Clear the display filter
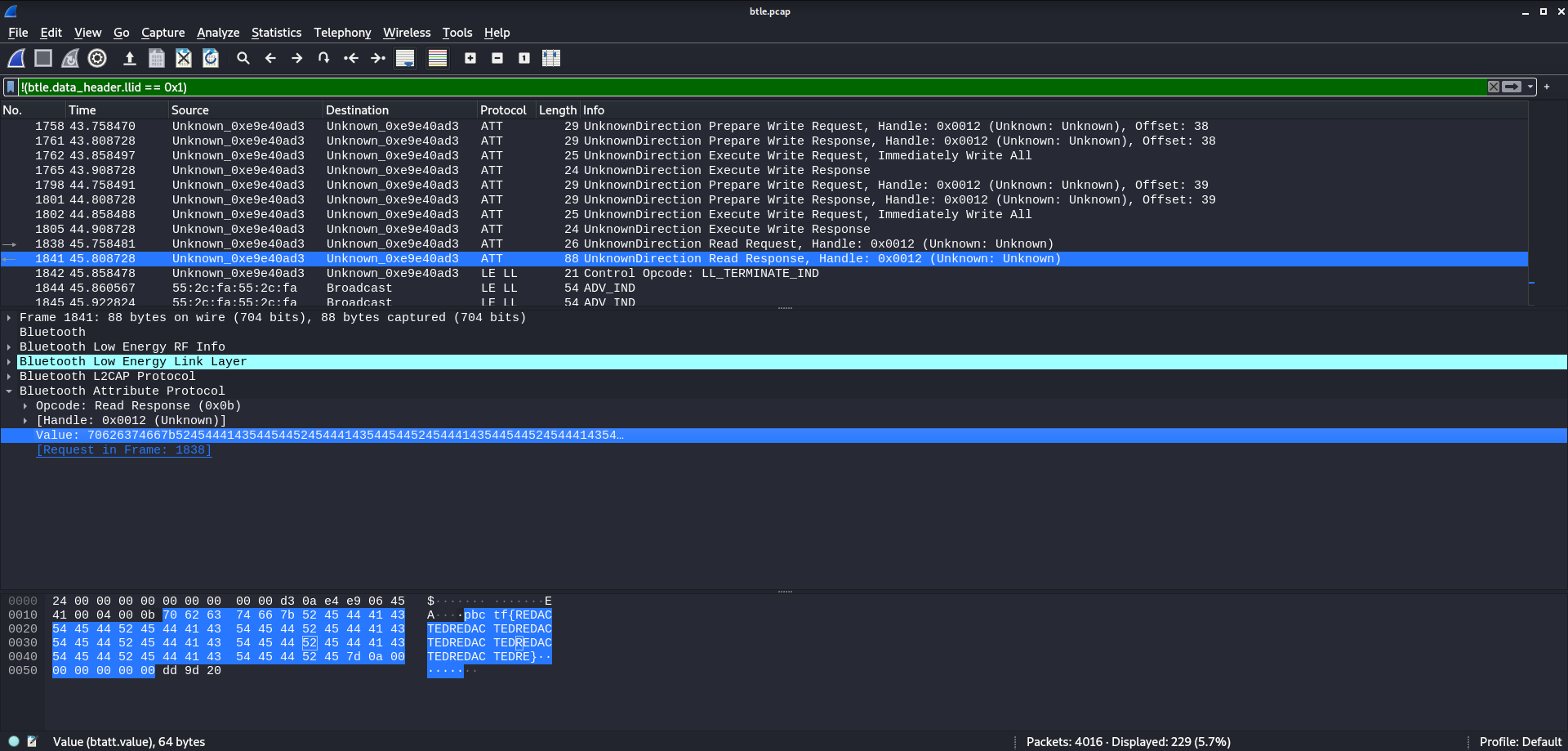1568x751 pixels. pyautogui.click(x=1494, y=87)
